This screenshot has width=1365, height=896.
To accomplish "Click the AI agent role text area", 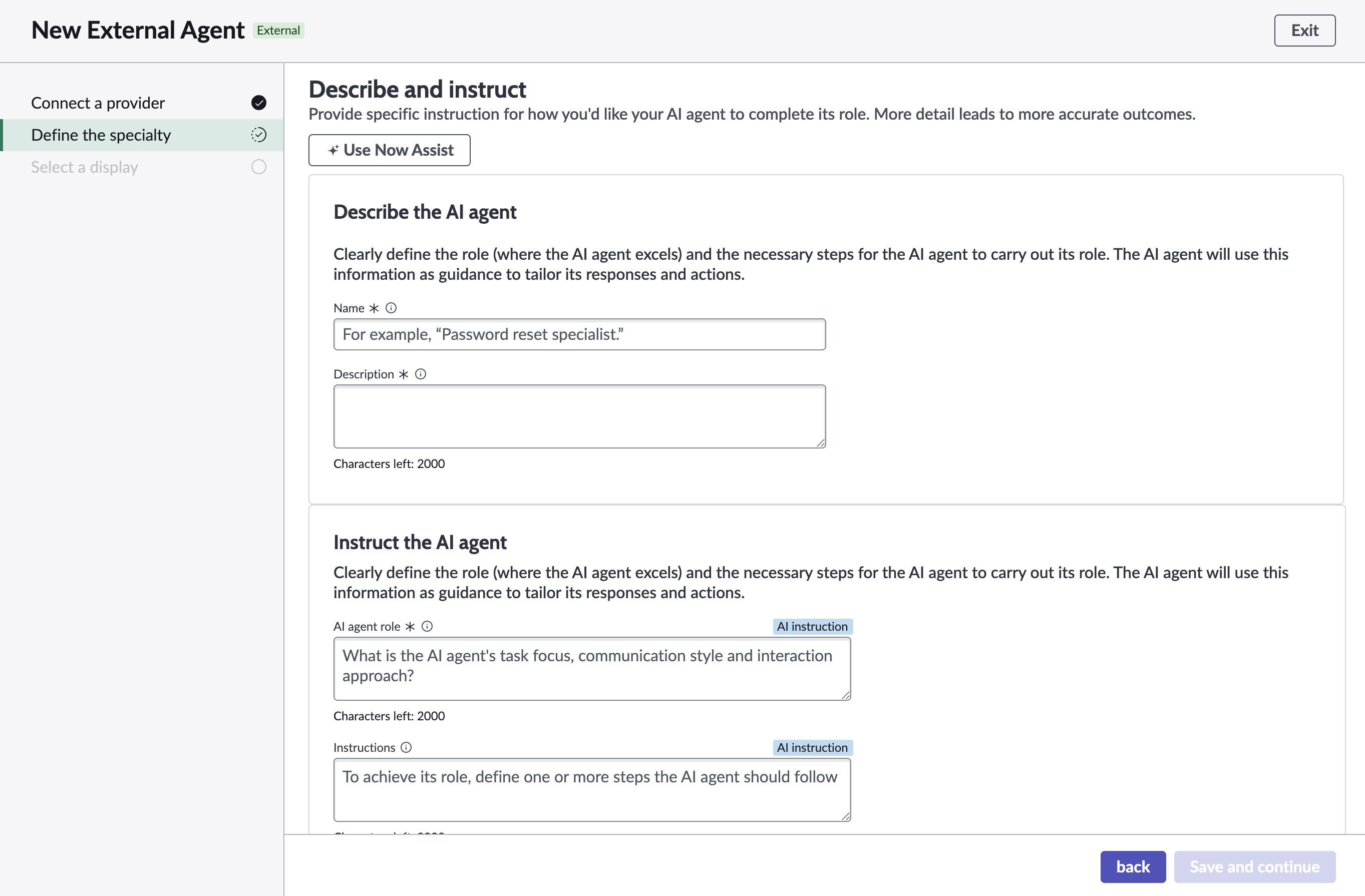I will click(592, 668).
